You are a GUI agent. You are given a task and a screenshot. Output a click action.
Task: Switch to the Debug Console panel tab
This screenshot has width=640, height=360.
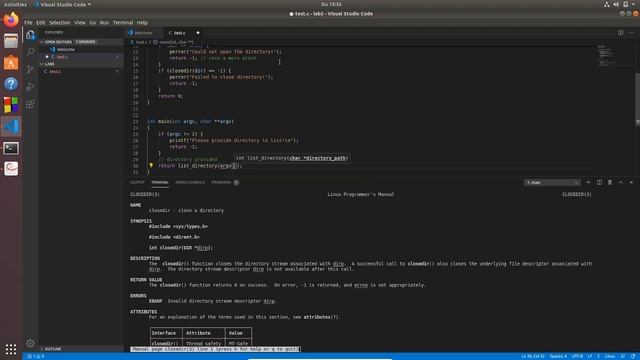(190, 182)
